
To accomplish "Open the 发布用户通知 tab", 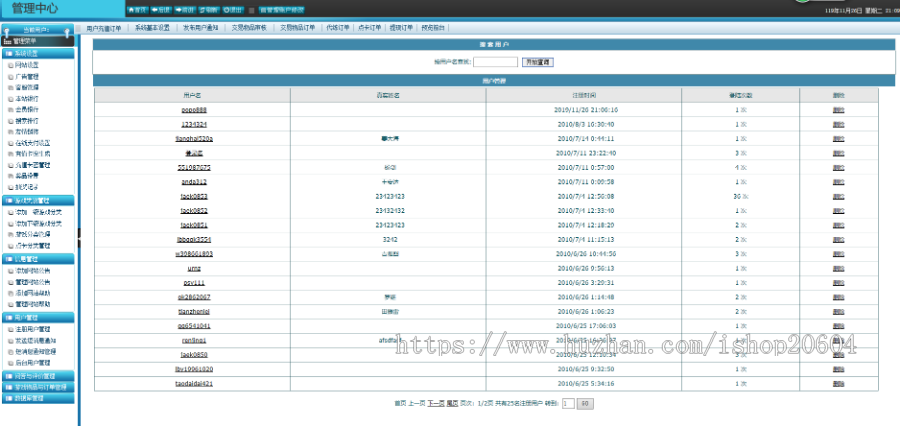I will (201, 28).
